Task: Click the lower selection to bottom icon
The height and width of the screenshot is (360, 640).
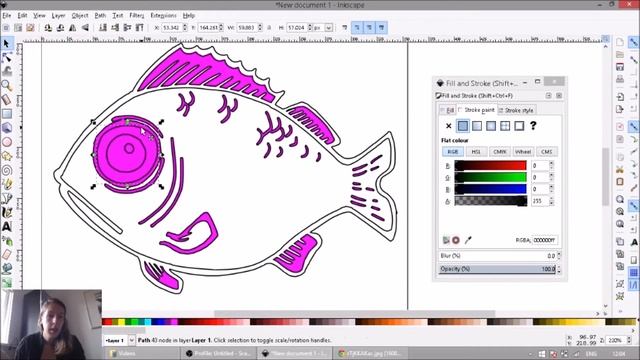Action: click(x=103, y=28)
